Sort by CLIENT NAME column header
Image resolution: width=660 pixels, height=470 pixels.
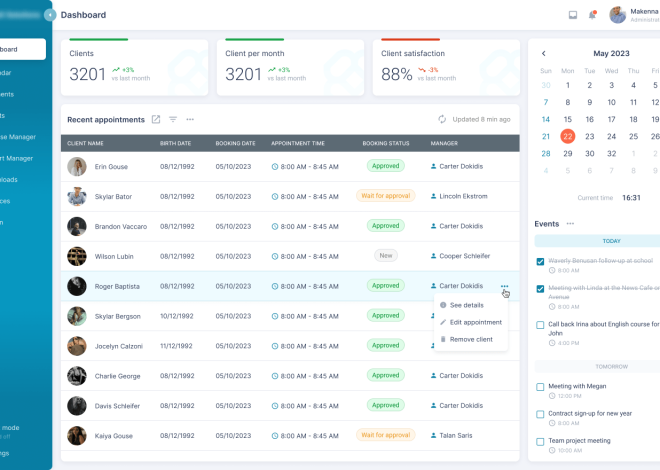coord(85,143)
